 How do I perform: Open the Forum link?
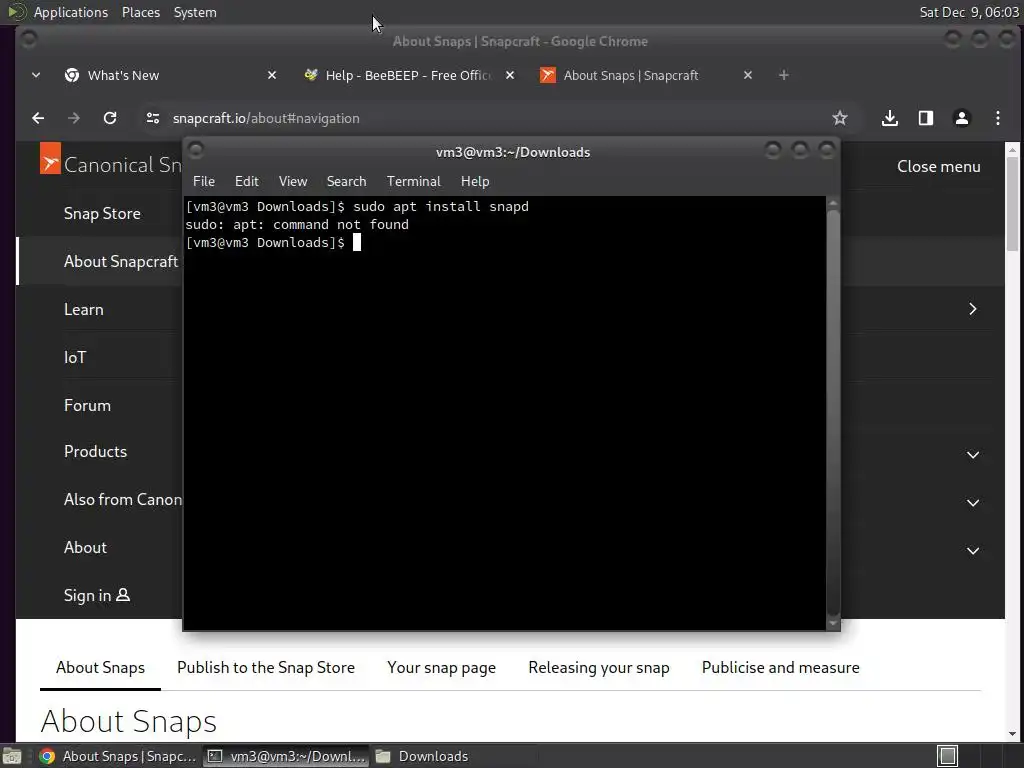87,406
